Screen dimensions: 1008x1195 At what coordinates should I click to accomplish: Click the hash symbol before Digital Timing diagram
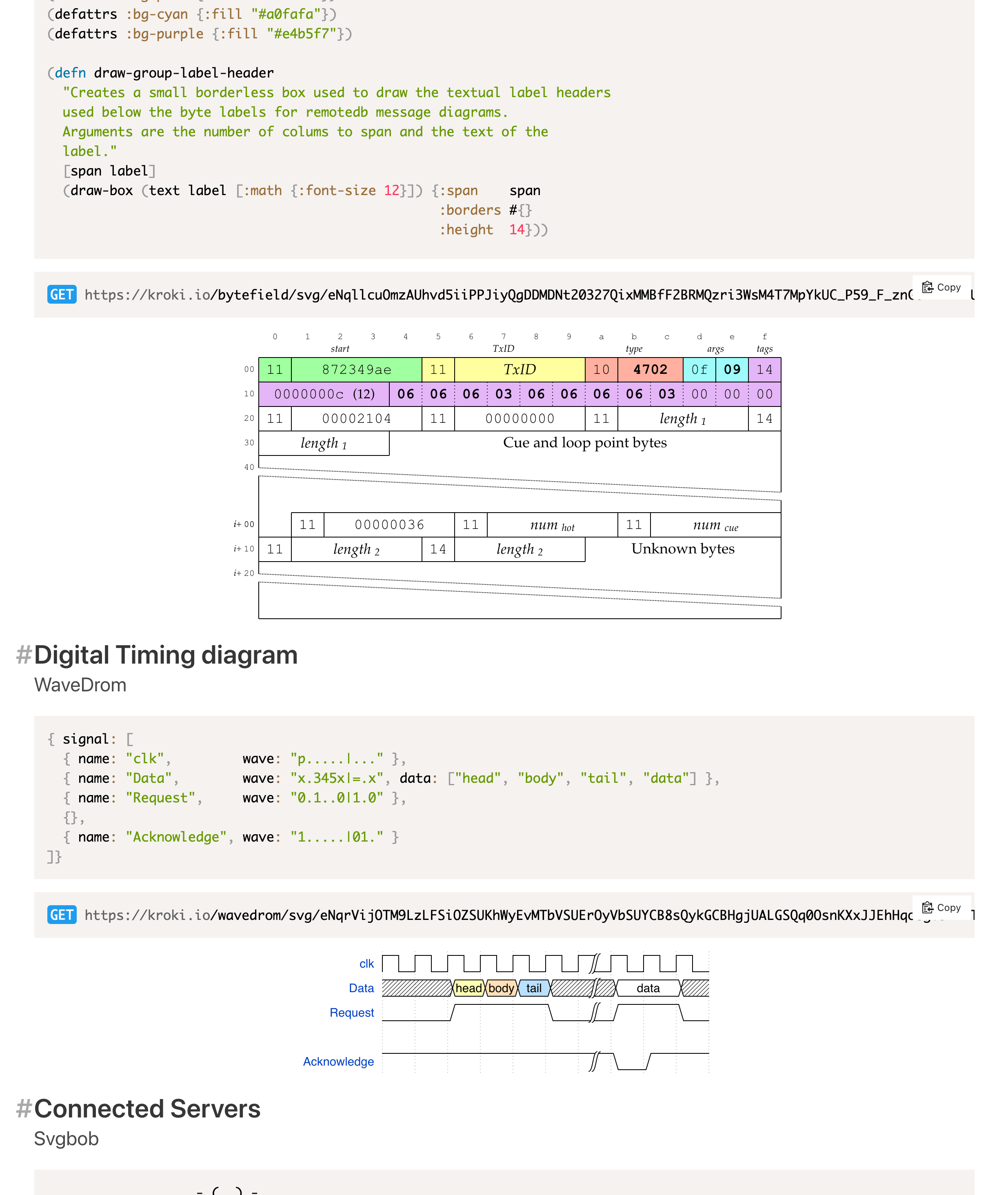tap(23, 655)
